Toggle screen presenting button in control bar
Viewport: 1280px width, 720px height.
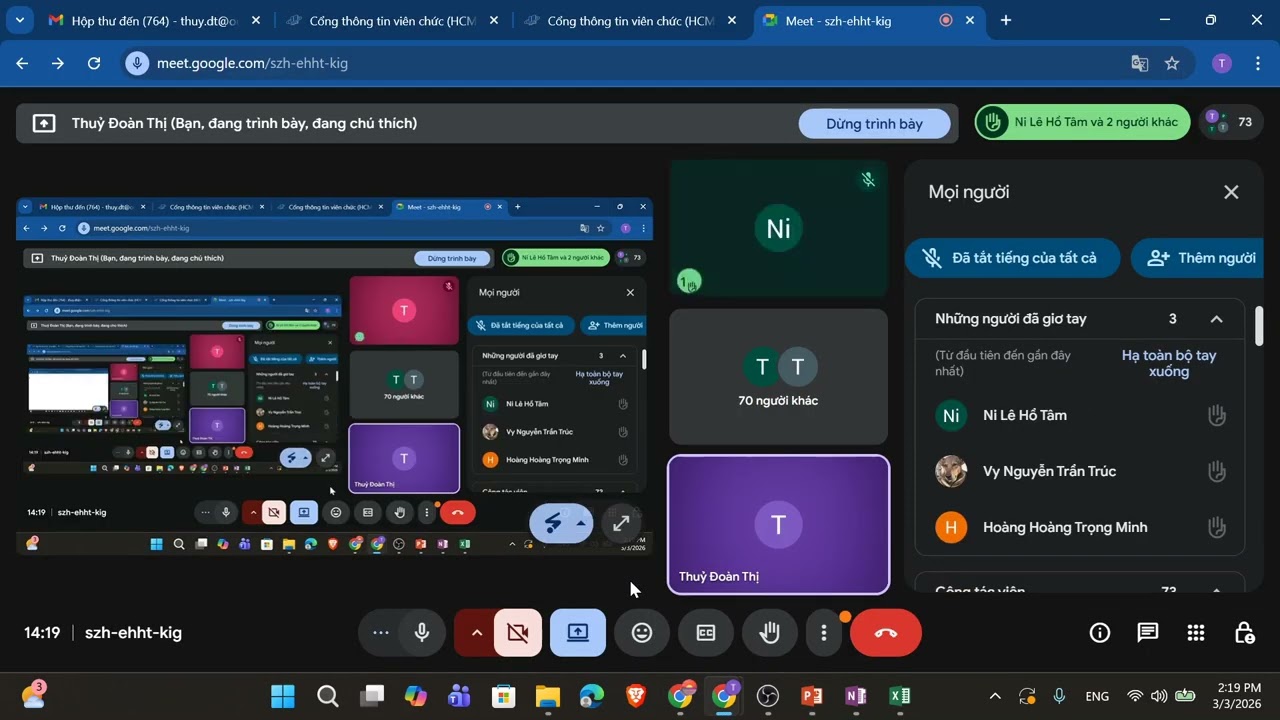578,633
